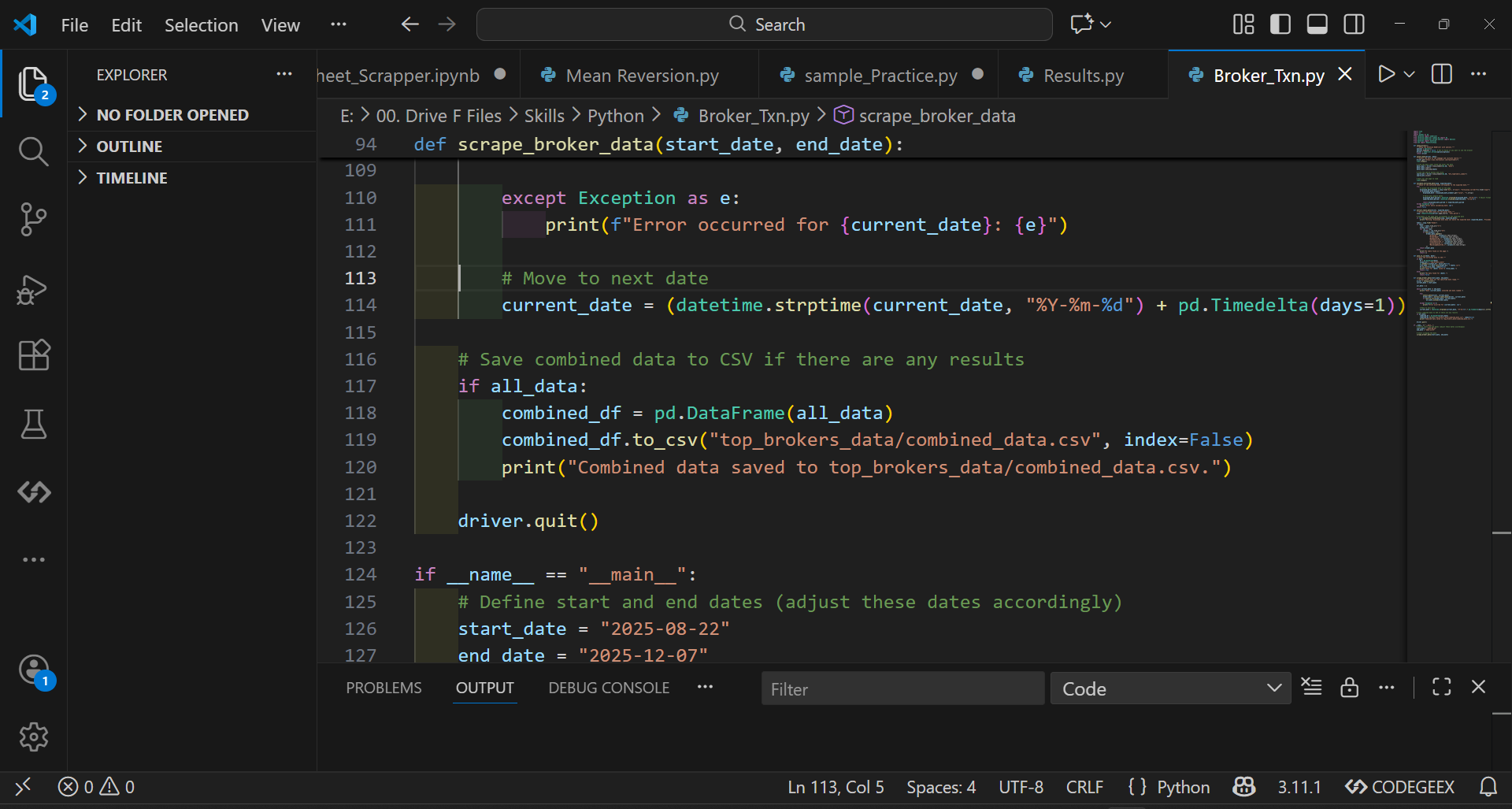Viewport: 1512px width, 809px height.
Task: Toggle the bottom panel visibility
Action: (x=1317, y=24)
